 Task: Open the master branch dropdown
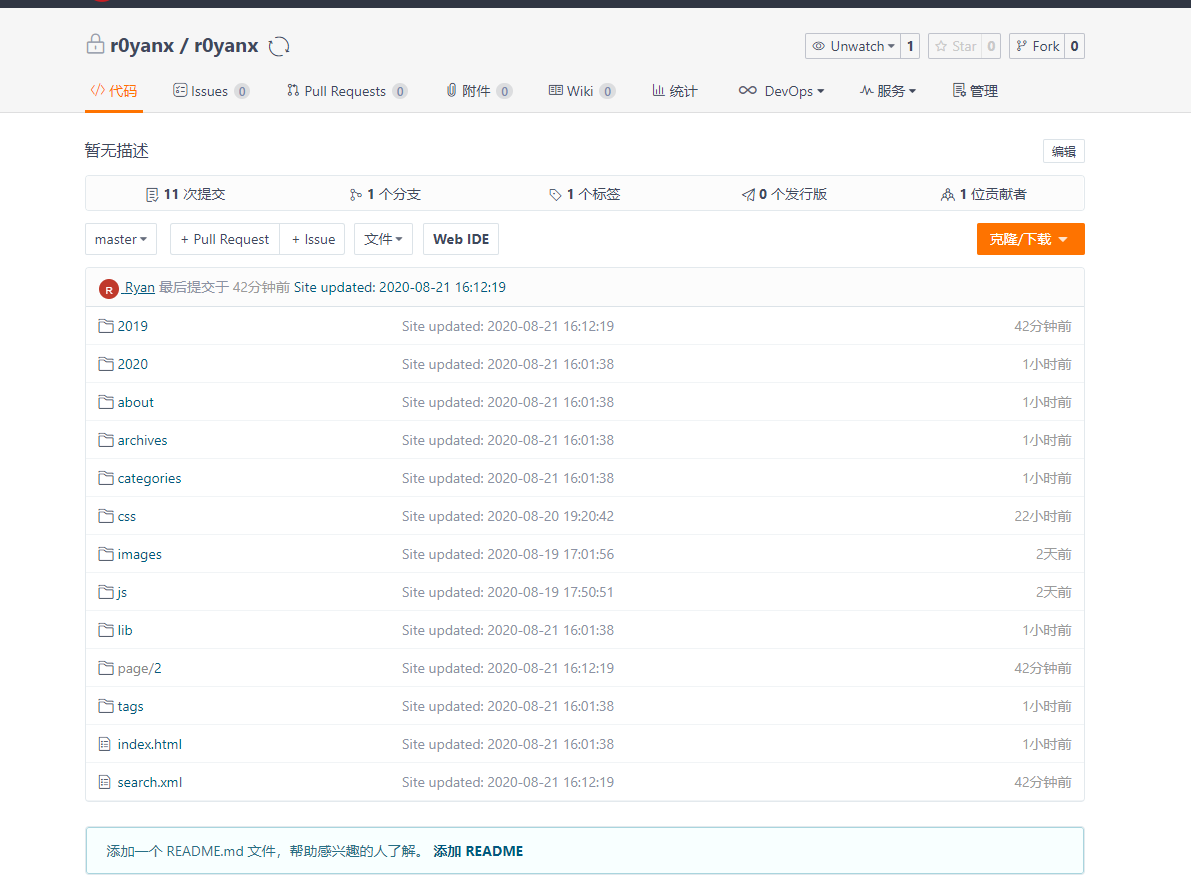pos(121,239)
